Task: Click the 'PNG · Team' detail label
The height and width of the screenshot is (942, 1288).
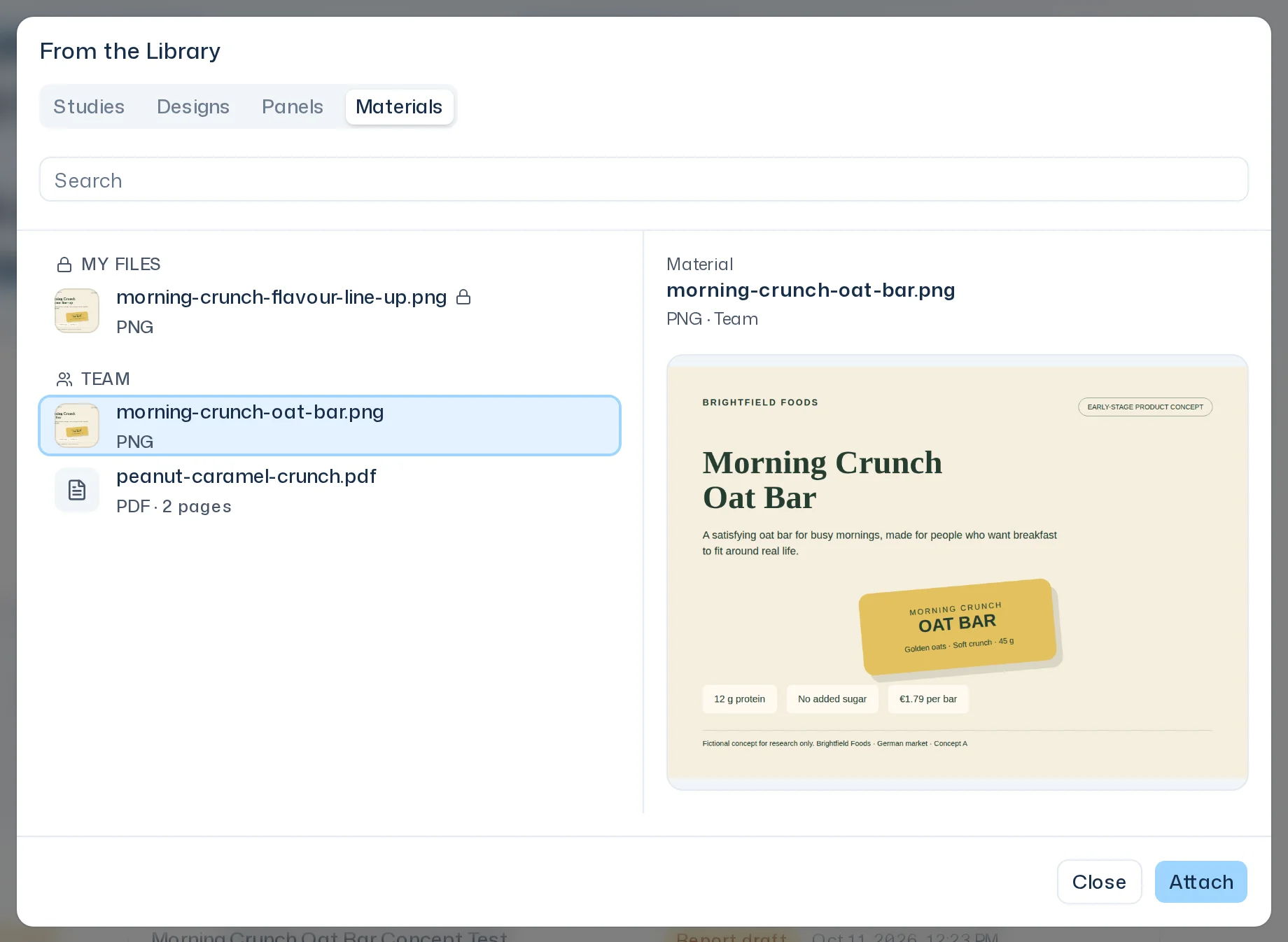Action: click(x=712, y=319)
